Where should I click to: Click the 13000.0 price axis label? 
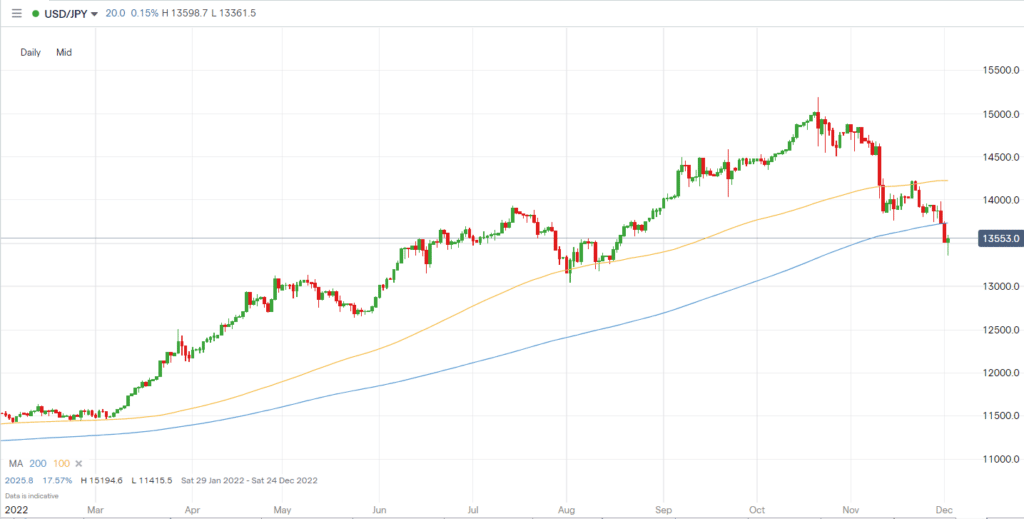[1001, 287]
